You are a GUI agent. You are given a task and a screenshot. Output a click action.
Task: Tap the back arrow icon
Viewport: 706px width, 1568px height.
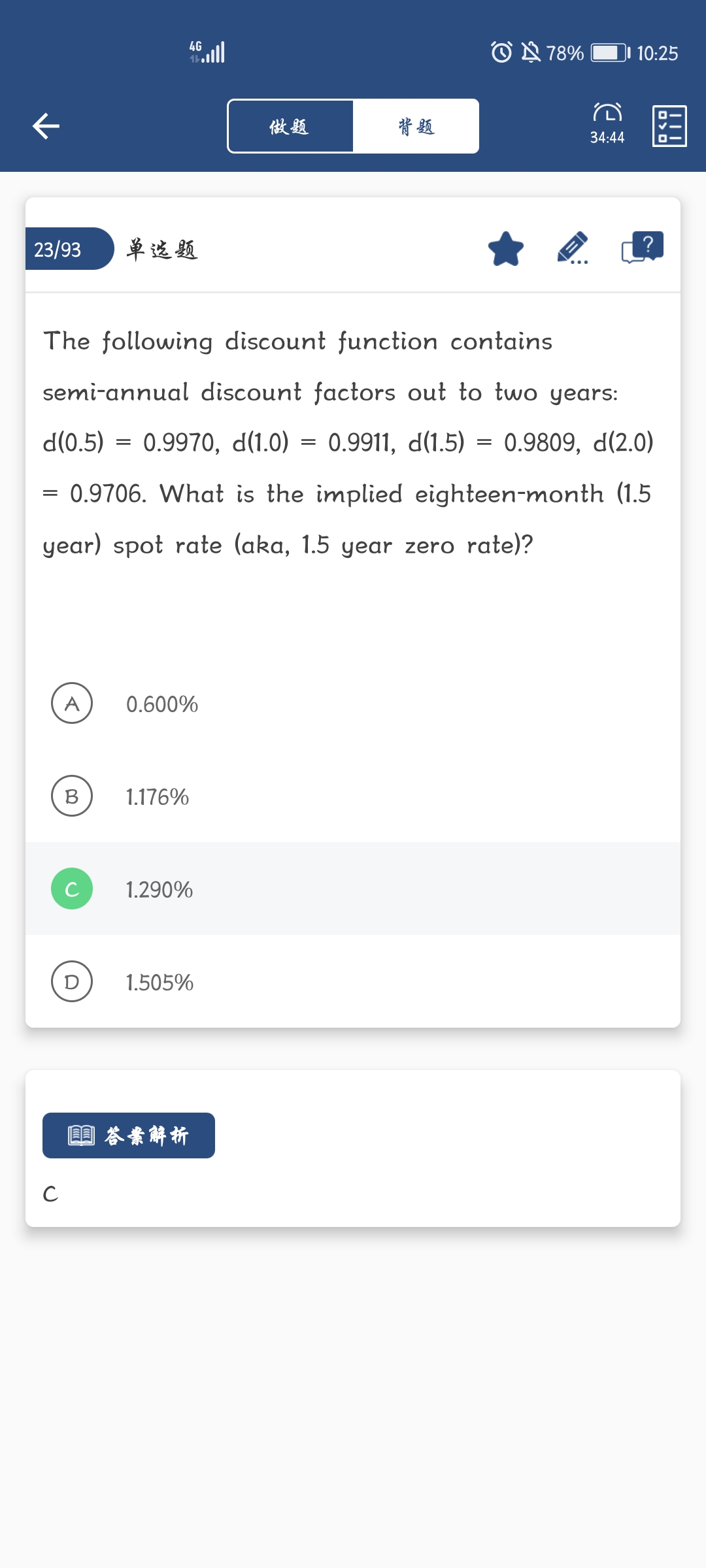point(46,126)
